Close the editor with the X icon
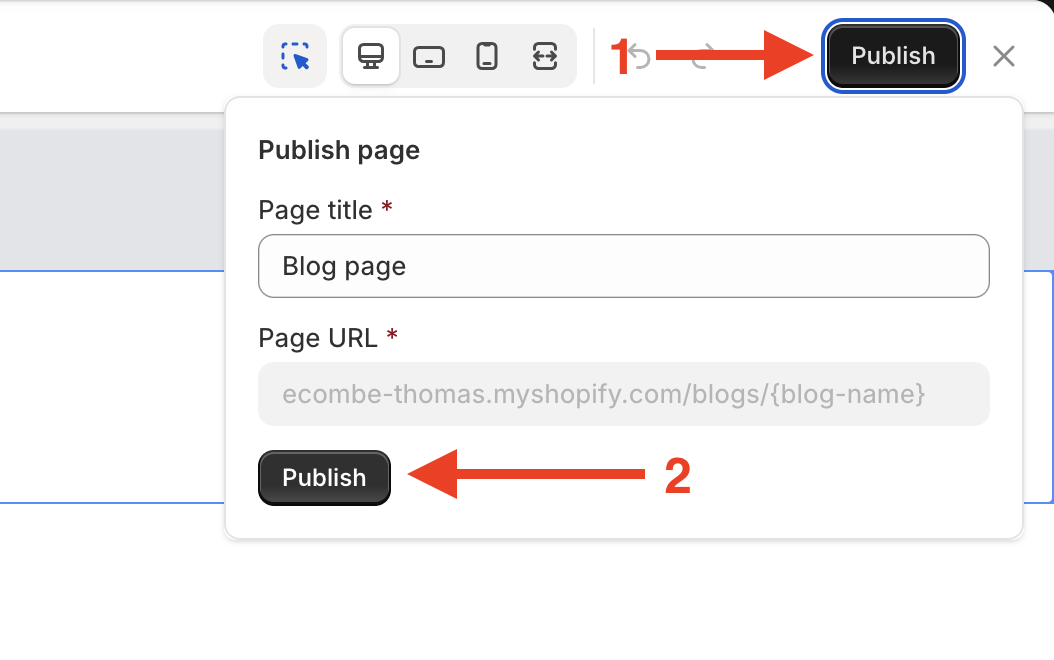 coord(1004,56)
